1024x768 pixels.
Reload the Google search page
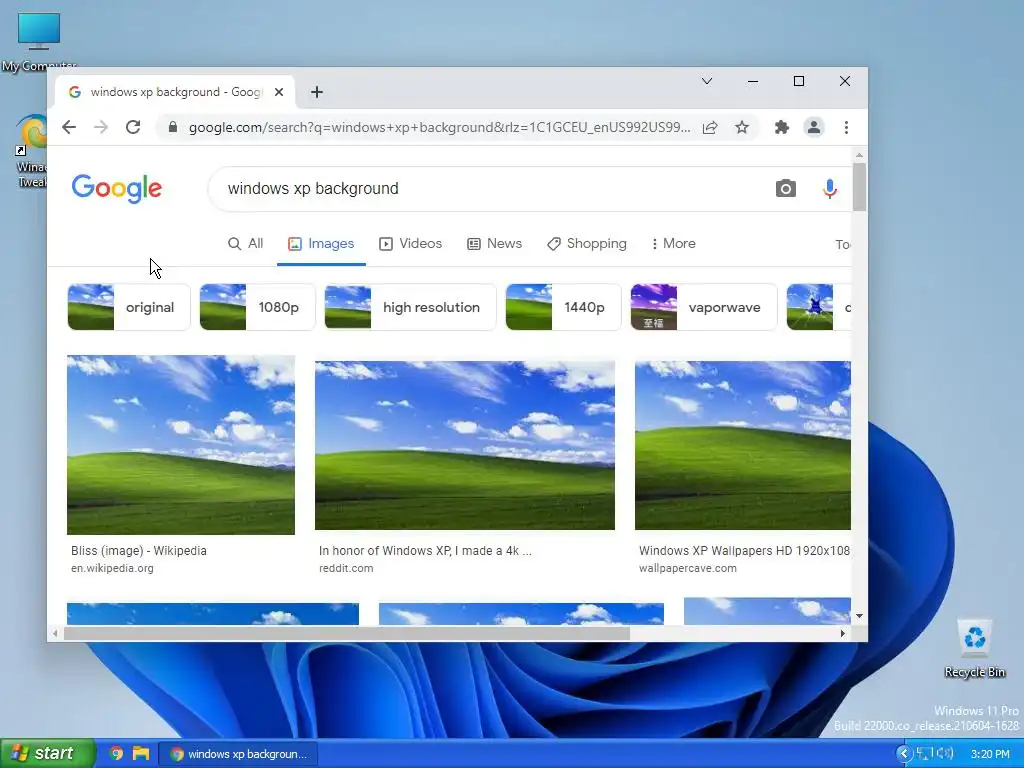tap(133, 127)
